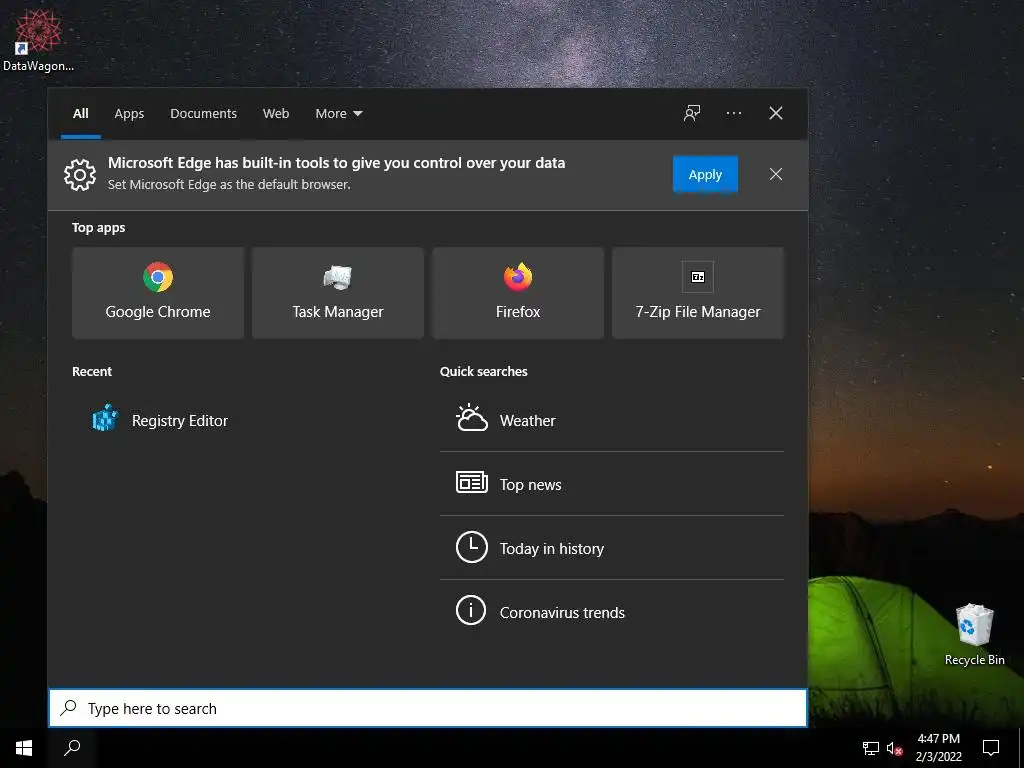The height and width of the screenshot is (768, 1024).
Task: Open Firefox from Top apps
Action: pos(518,293)
